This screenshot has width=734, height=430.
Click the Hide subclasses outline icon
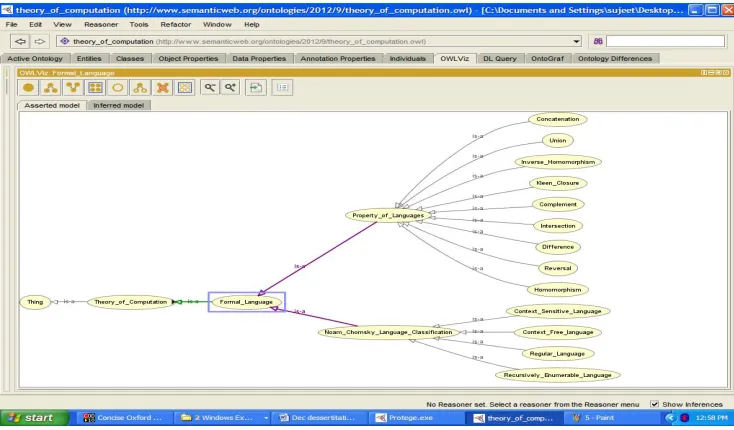140,87
